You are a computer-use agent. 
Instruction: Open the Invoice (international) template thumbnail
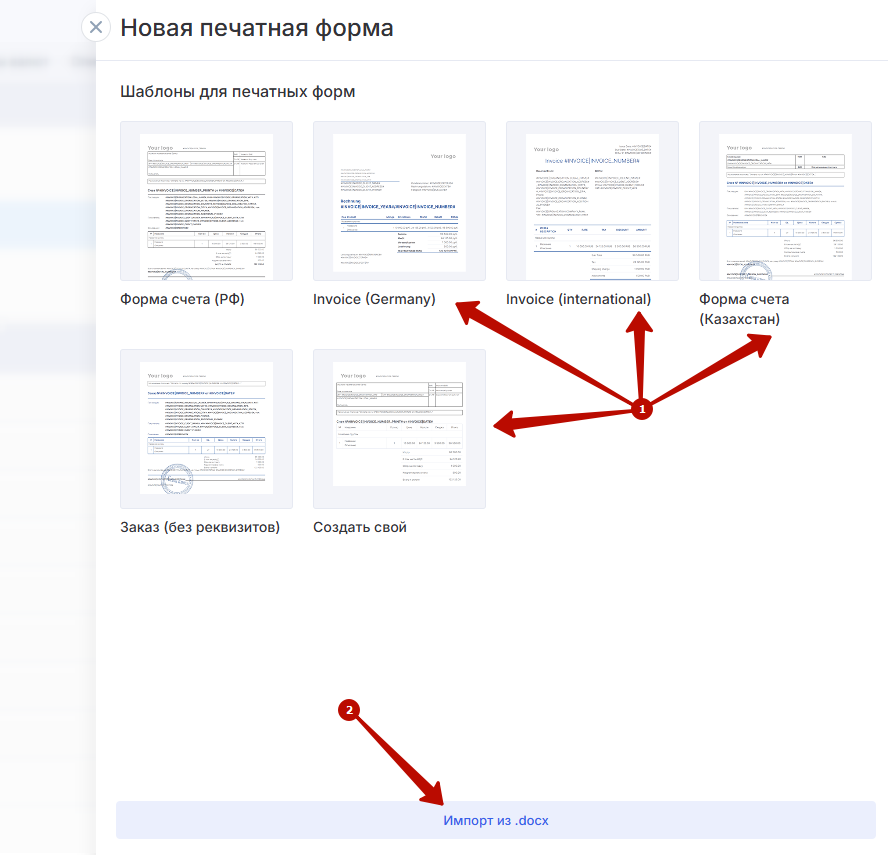coord(592,201)
